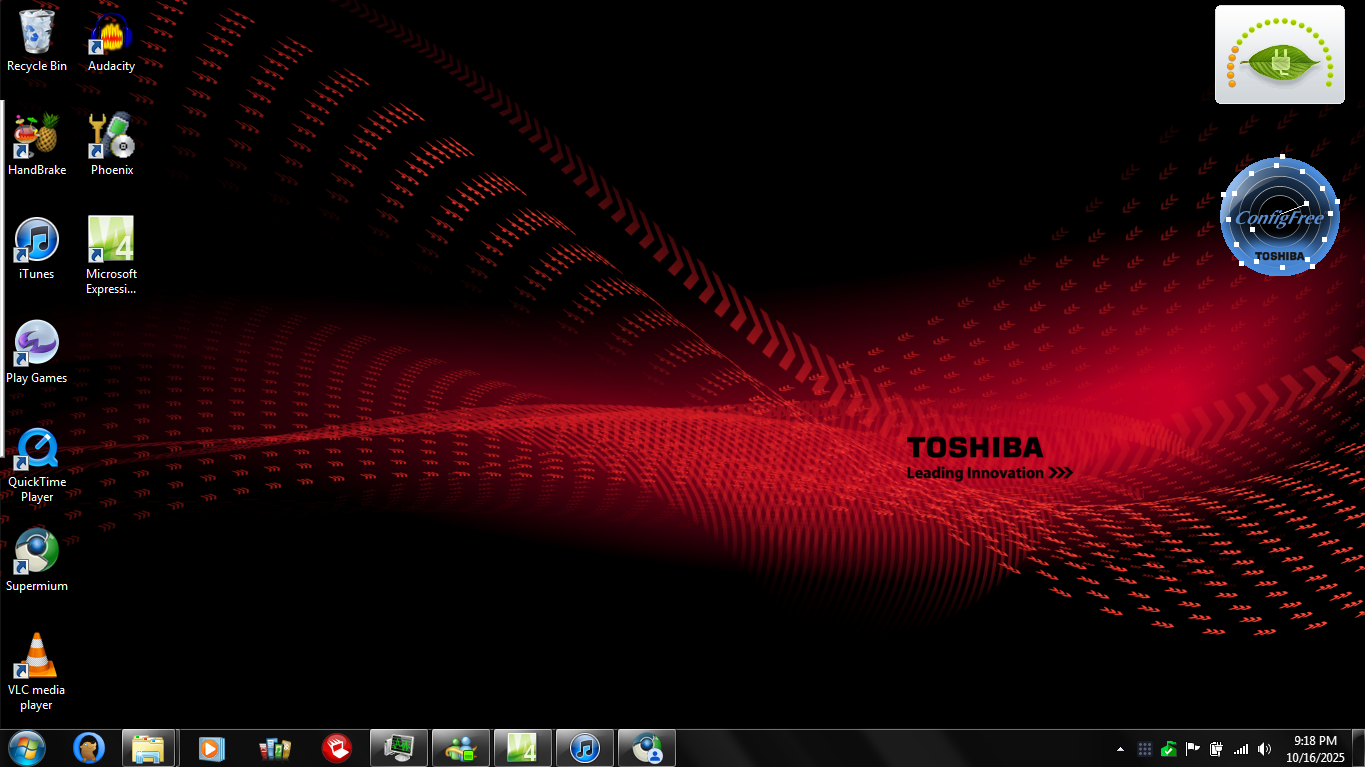Viewport: 1365px width, 767px height.
Task: Switch to iTunes in the taskbar
Action: pos(584,748)
